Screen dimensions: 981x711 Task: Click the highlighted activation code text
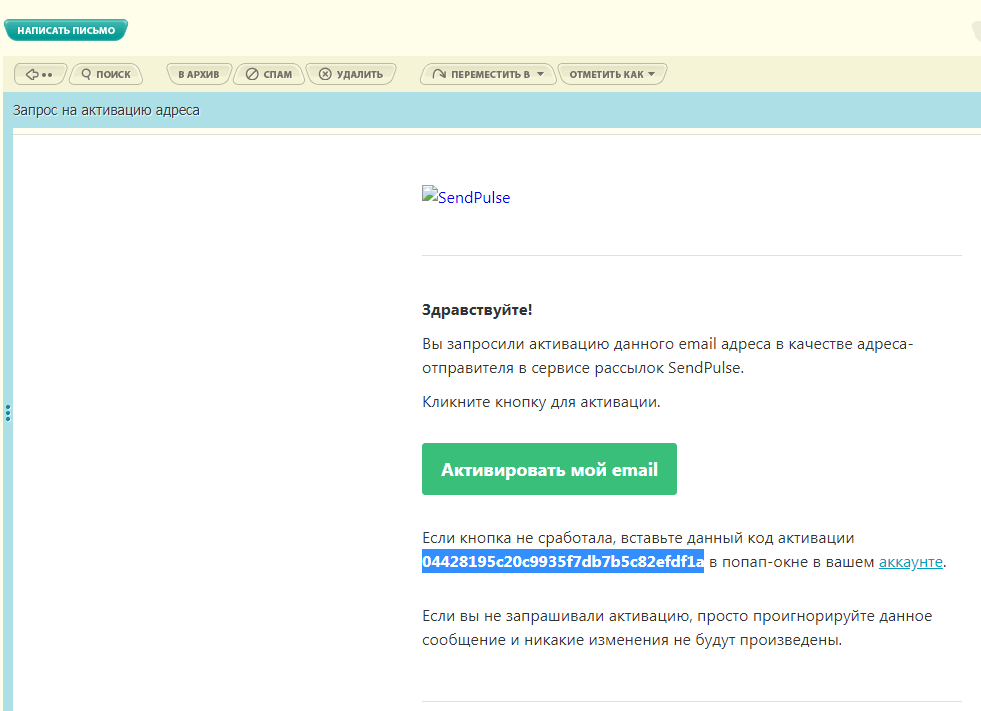[563, 561]
